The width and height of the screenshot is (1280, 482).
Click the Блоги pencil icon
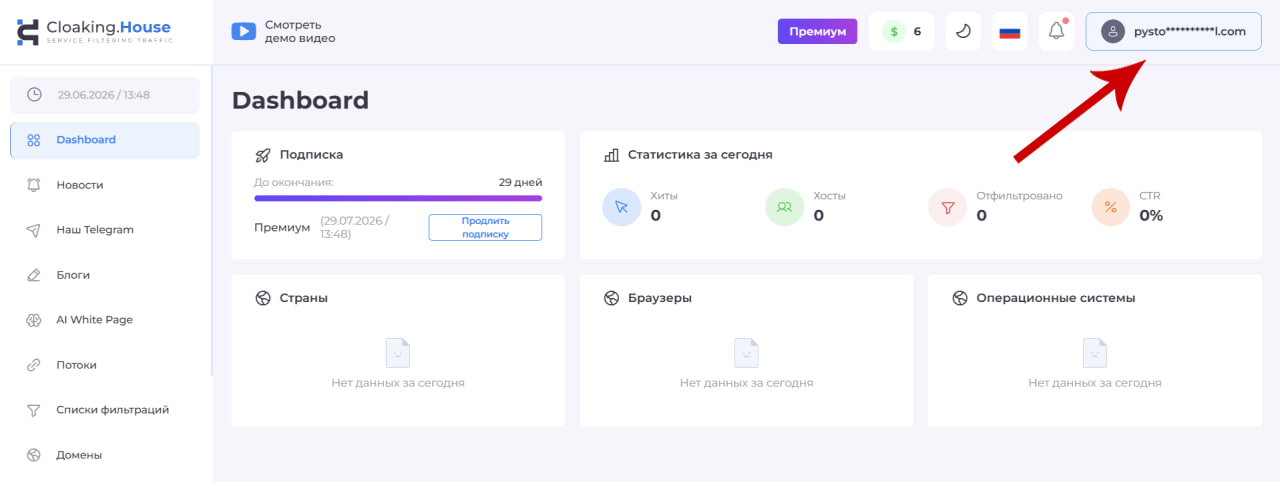[34, 275]
